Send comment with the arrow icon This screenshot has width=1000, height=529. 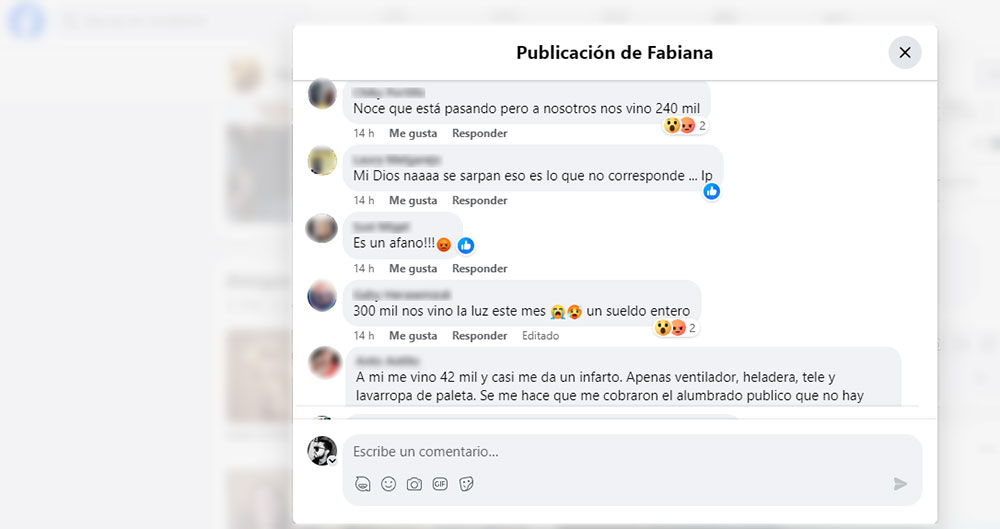click(x=900, y=484)
